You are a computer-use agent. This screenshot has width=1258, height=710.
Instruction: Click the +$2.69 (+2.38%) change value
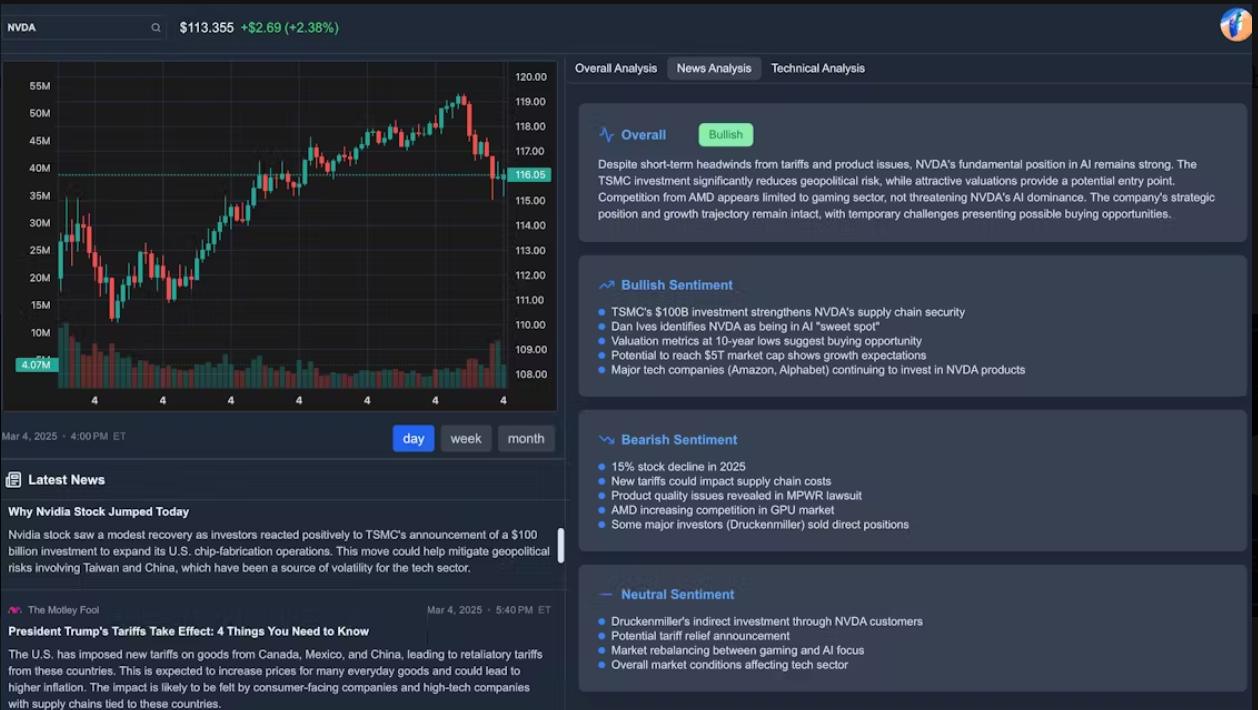[290, 28]
